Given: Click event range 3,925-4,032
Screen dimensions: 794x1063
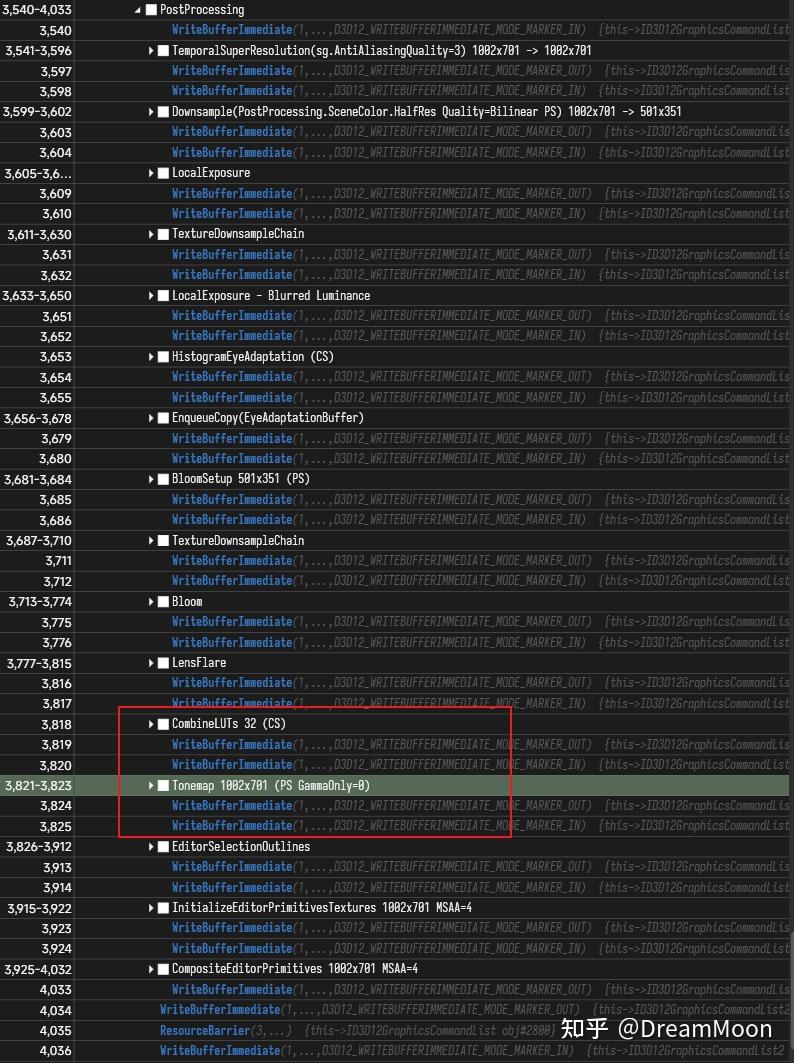Looking at the screenshot, I should (x=38, y=969).
